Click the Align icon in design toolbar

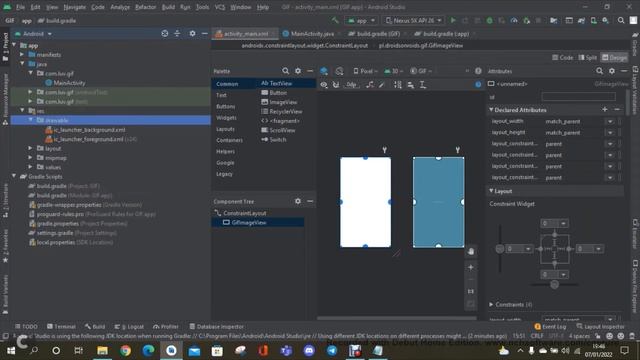click(410, 84)
